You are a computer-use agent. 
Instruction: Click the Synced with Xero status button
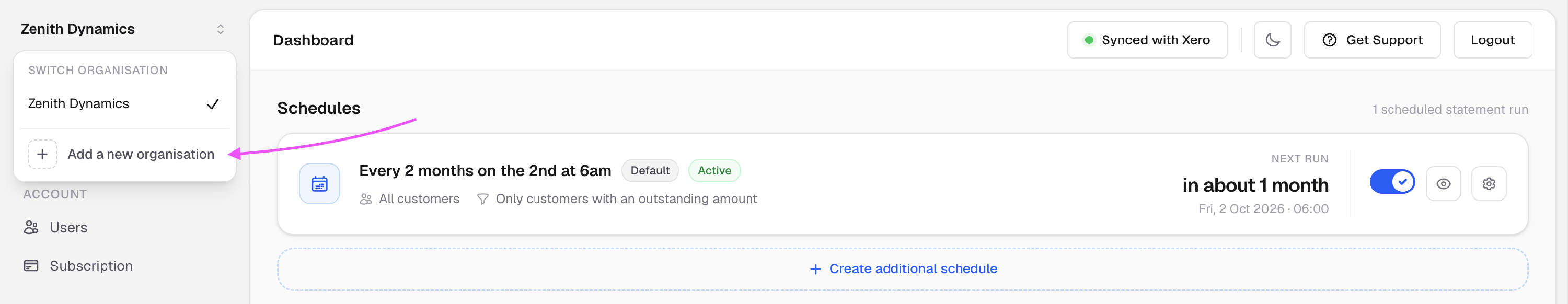point(1147,40)
